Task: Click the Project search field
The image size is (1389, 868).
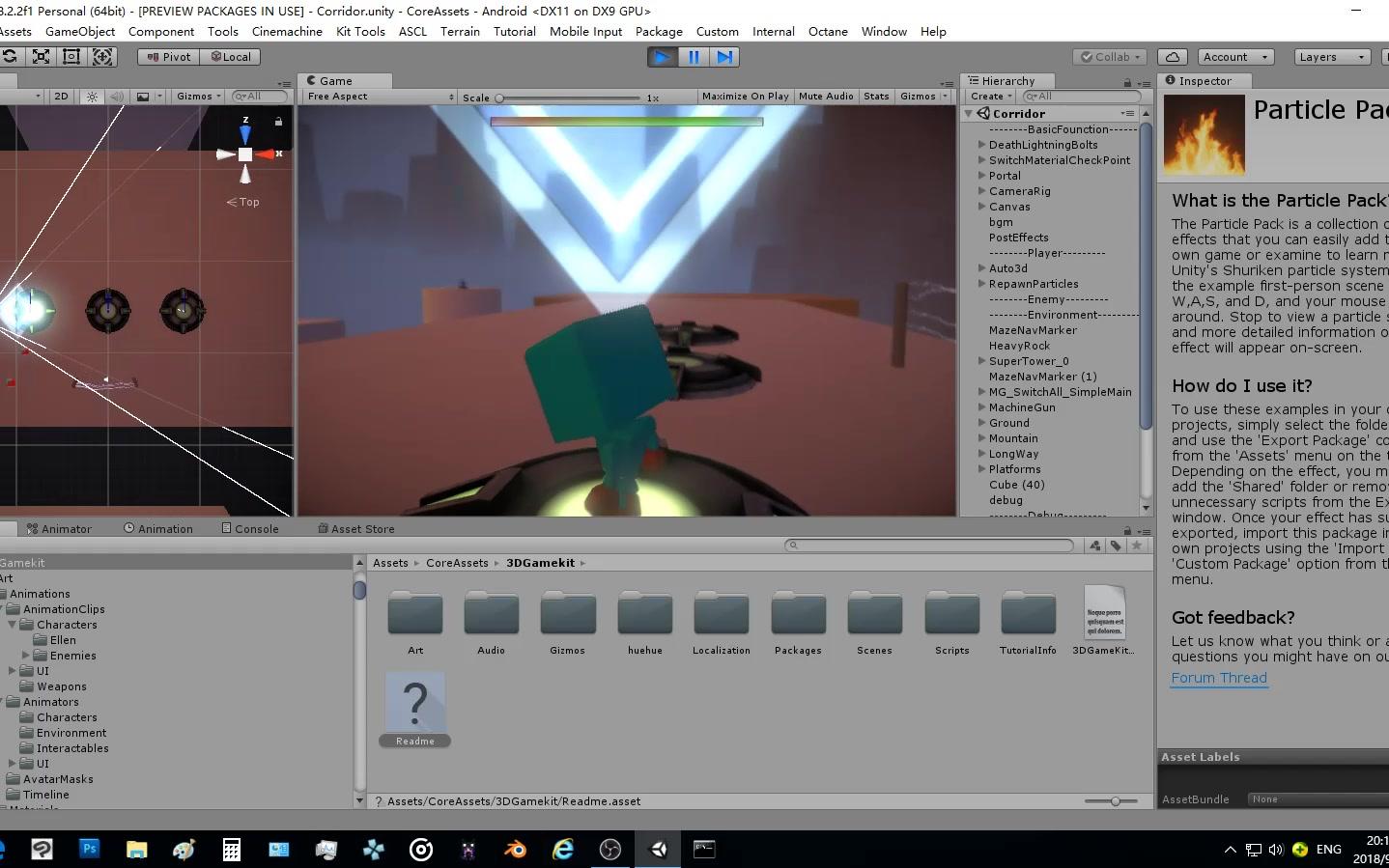Action: point(929,546)
